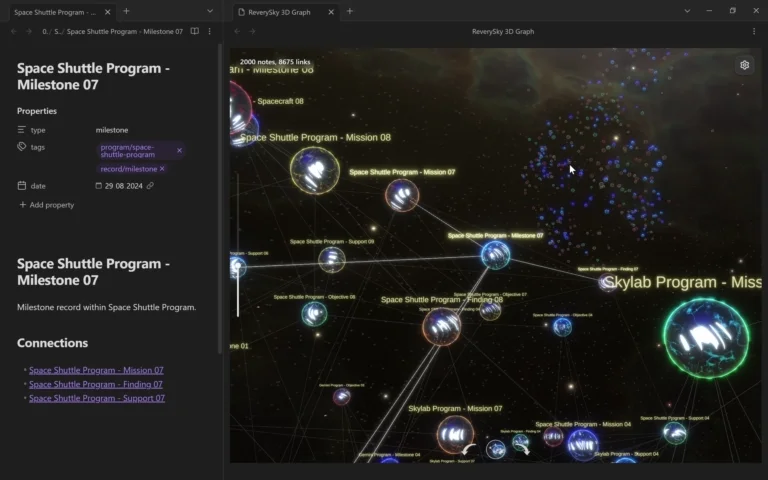Remove the program/space-shuttle-program tag
This screenshot has width=768, height=480.
tap(179, 150)
